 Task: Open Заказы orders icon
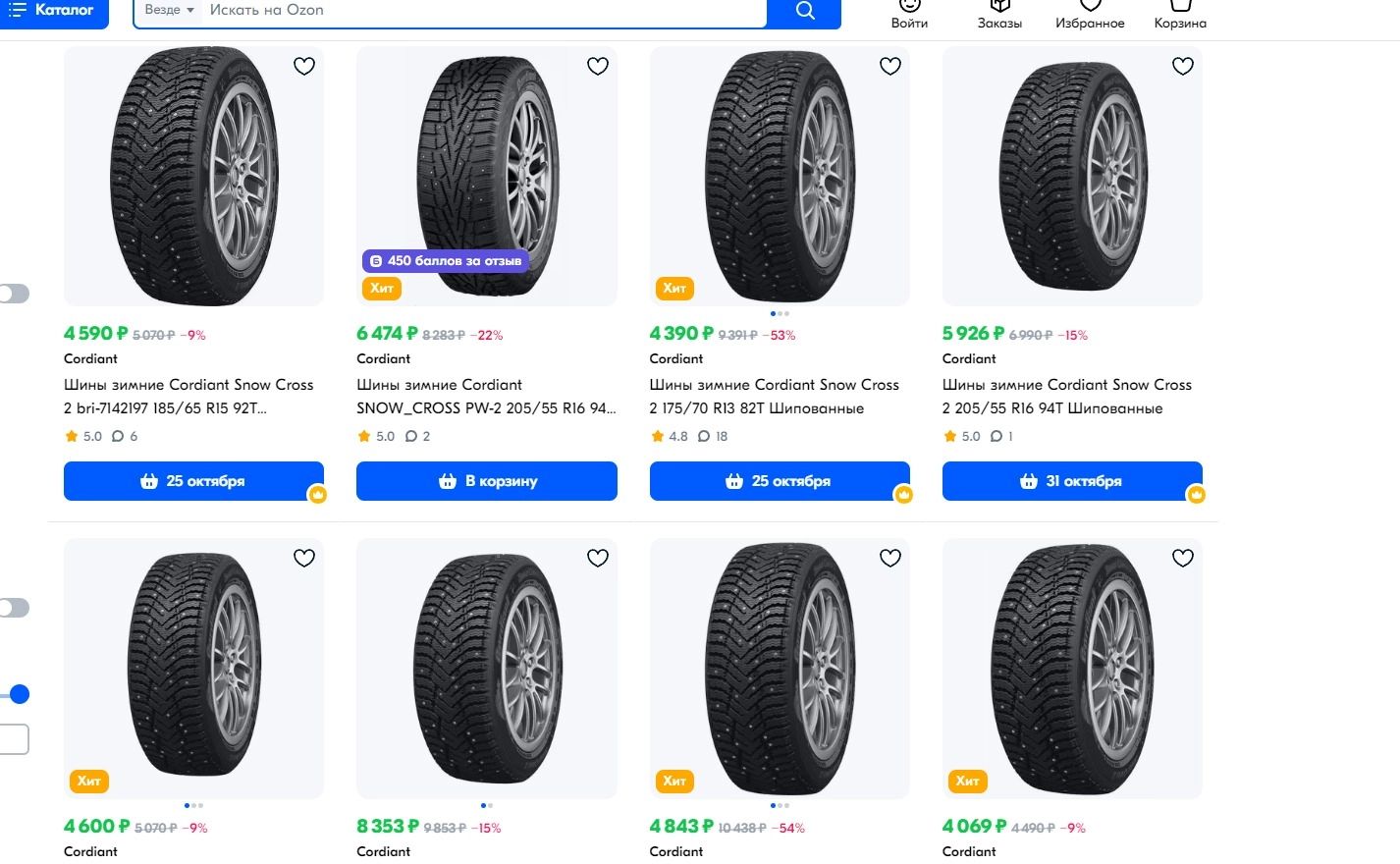pyautogui.click(x=999, y=14)
